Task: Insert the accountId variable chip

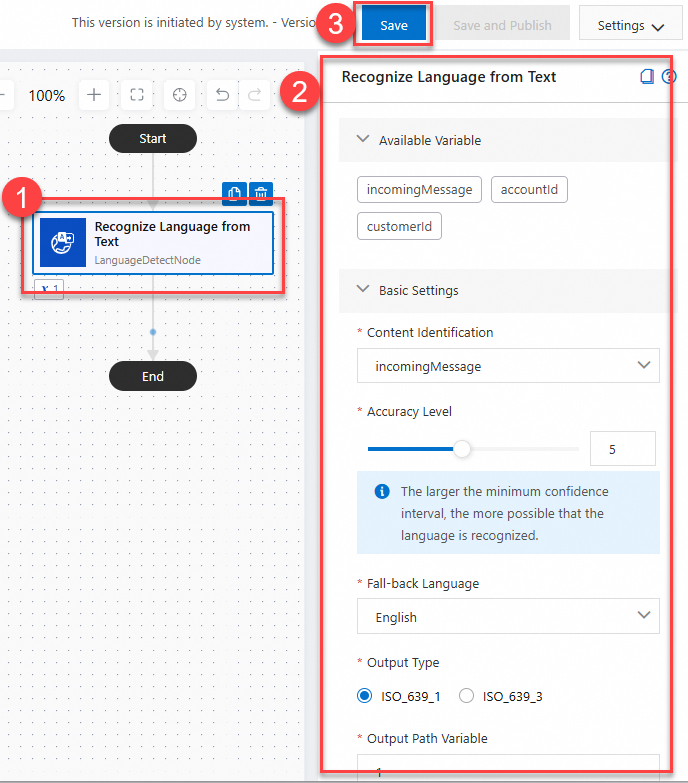Action: click(x=529, y=190)
